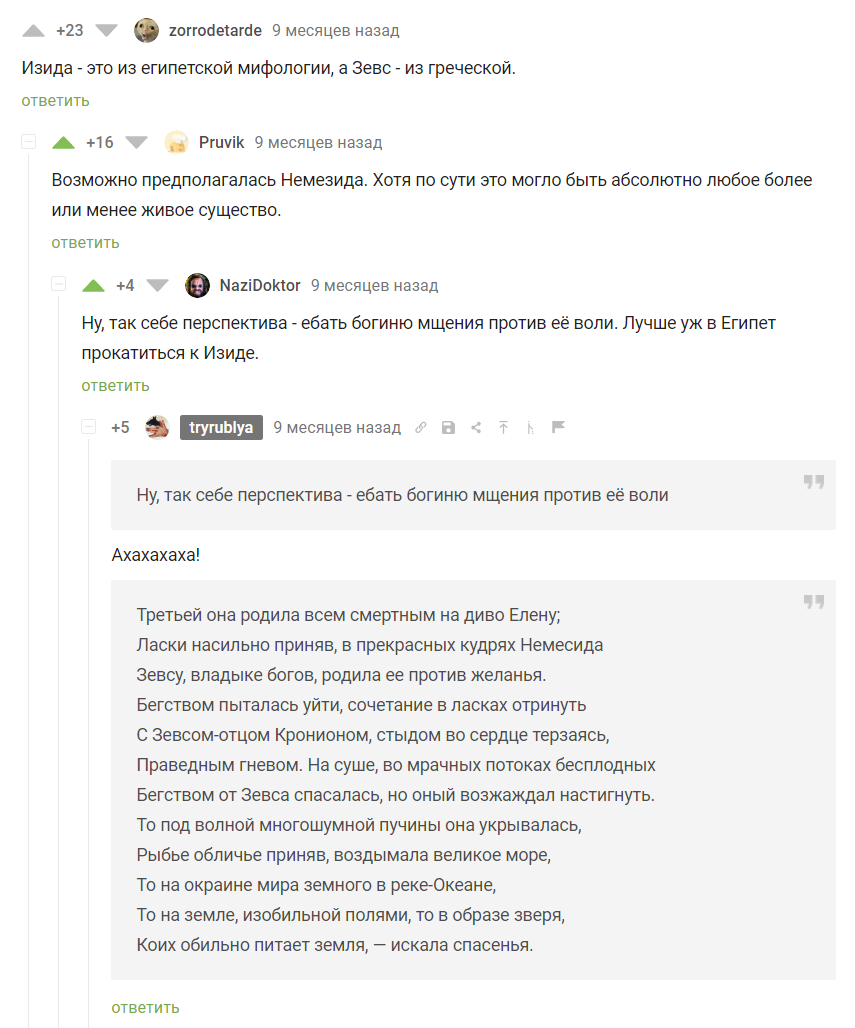
Task: Click Pruvik's avatar picture
Action: pos(177,143)
